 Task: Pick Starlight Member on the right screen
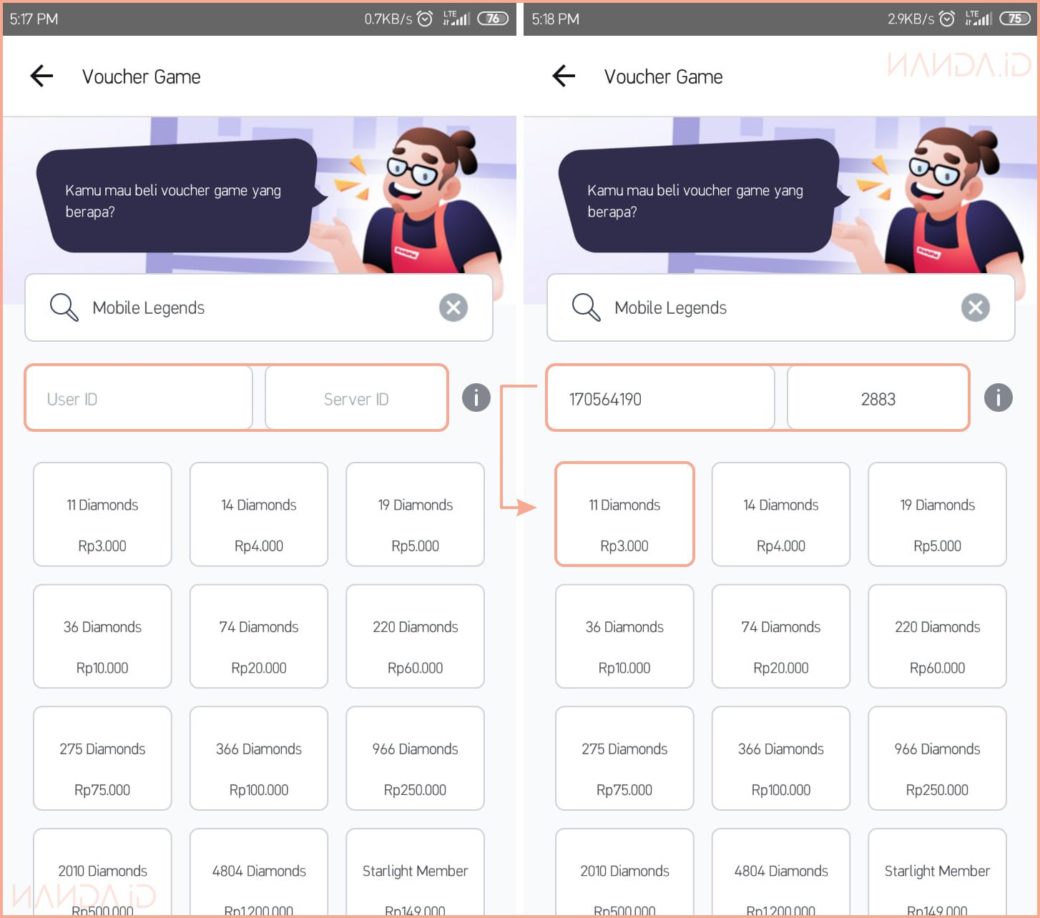(937, 873)
